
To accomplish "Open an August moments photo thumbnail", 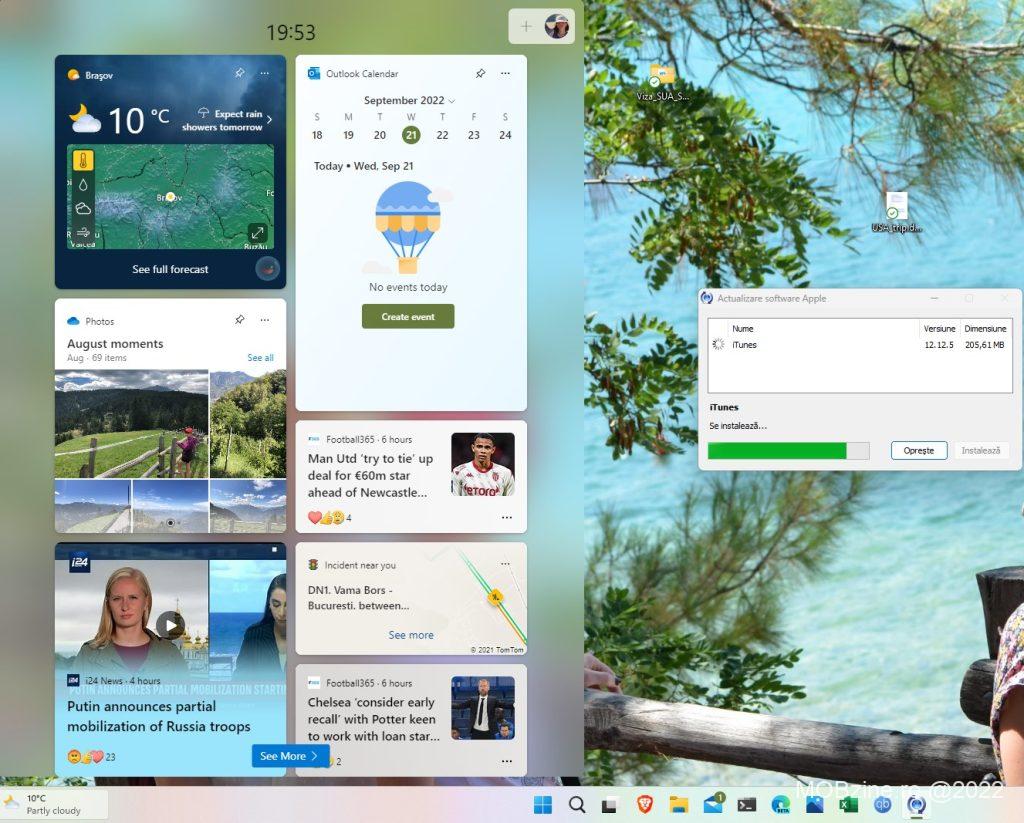I will pos(130,420).
